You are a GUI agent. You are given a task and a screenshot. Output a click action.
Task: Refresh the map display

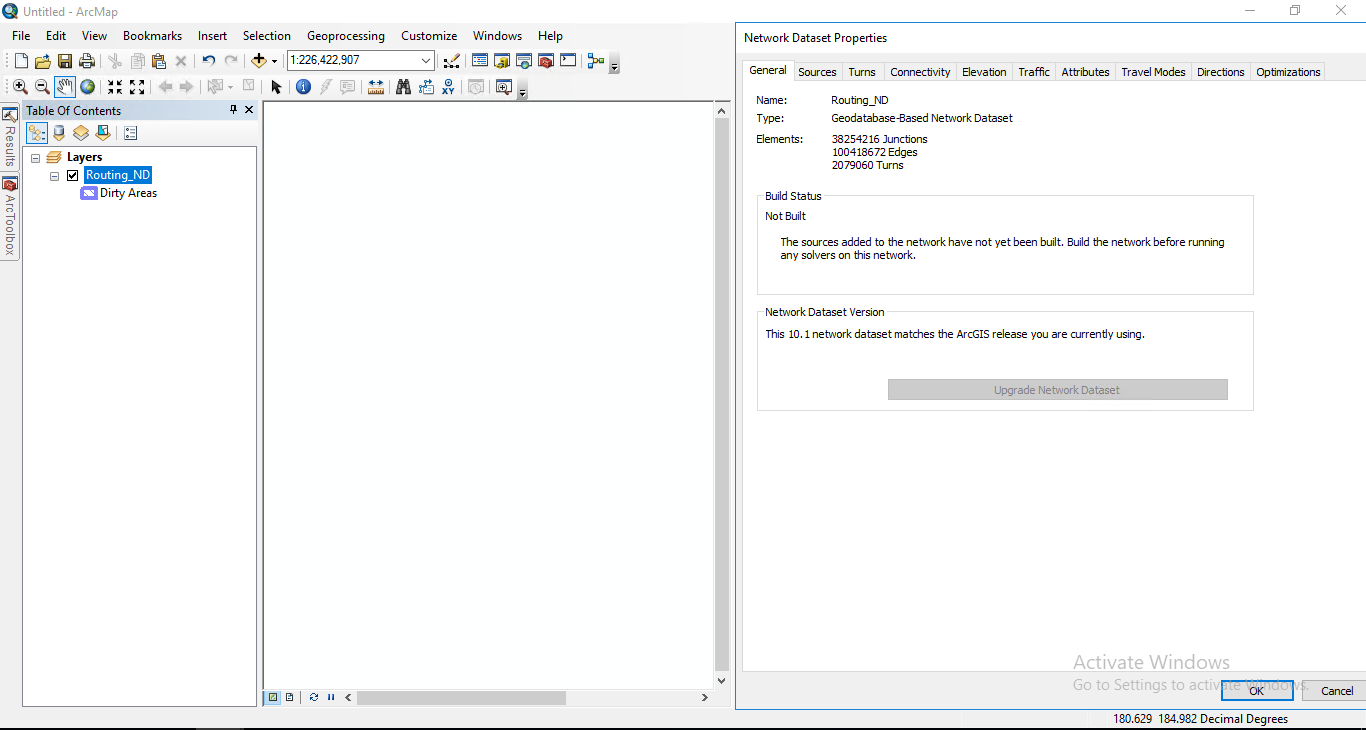click(314, 697)
